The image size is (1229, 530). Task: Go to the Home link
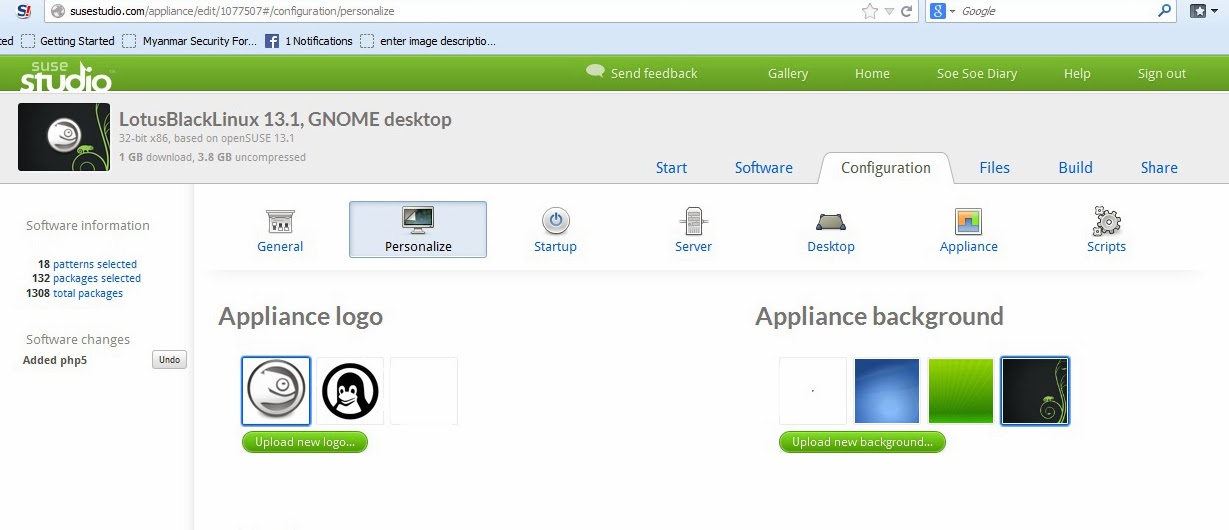tap(872, 73)
